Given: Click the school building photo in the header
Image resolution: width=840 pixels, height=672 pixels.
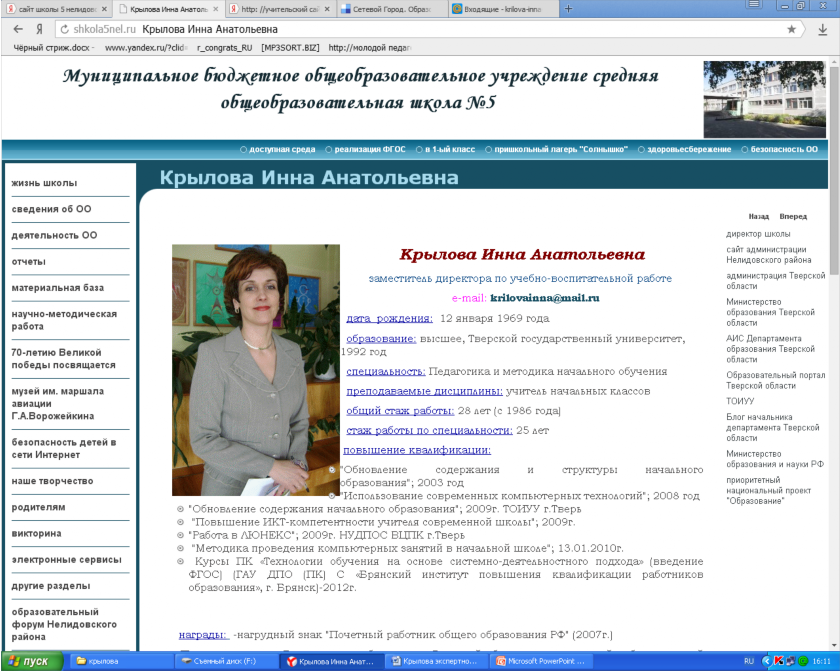Looking at the screenshot, I should (x=765, y=99).
